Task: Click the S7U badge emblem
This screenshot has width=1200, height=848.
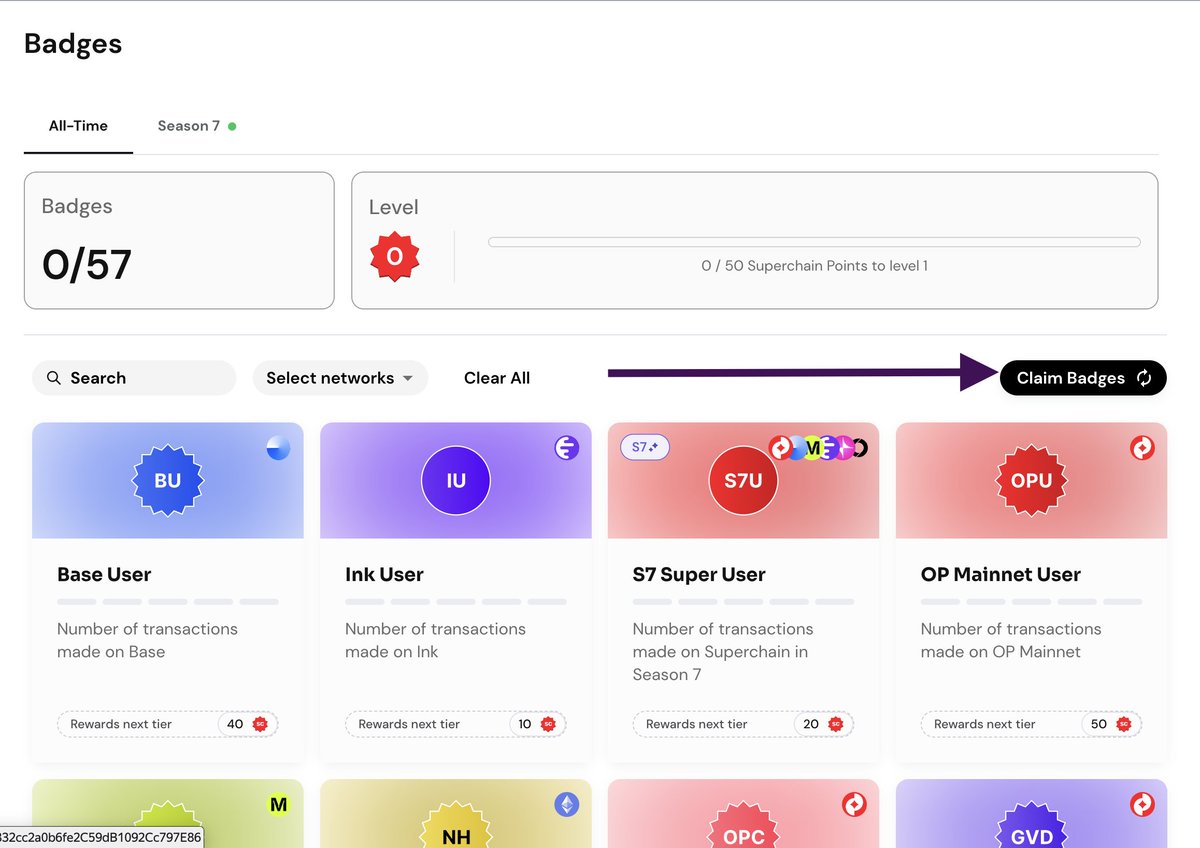Action: 743,480
